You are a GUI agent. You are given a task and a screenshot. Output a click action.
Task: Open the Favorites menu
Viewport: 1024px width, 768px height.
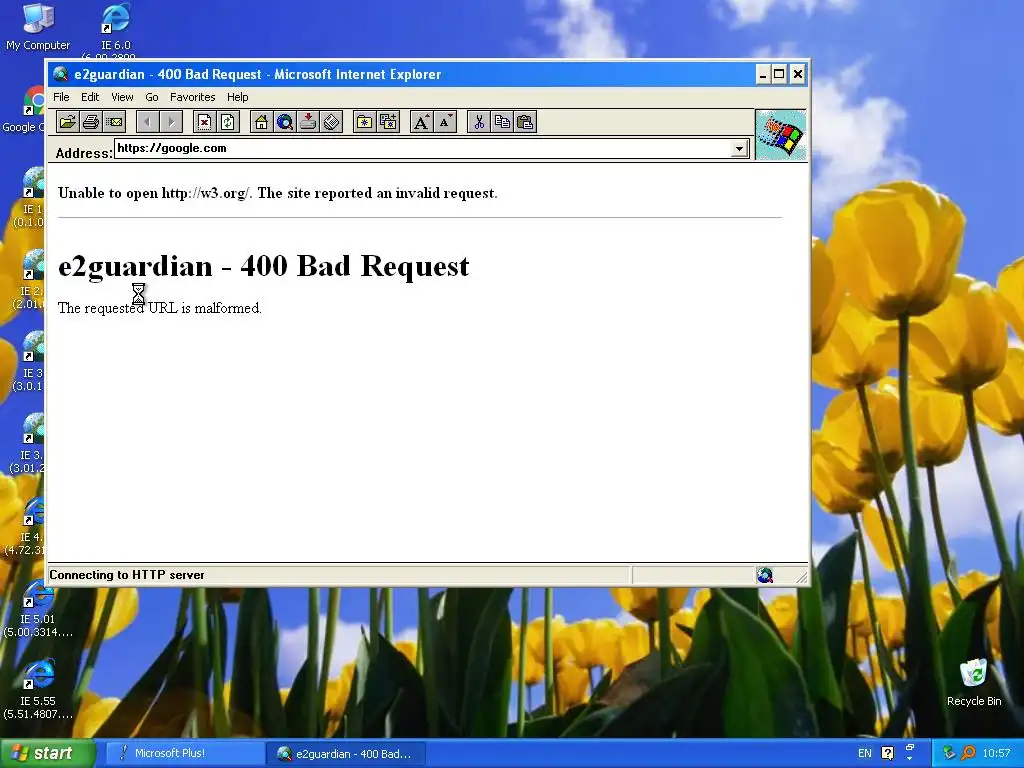point(193,97)
